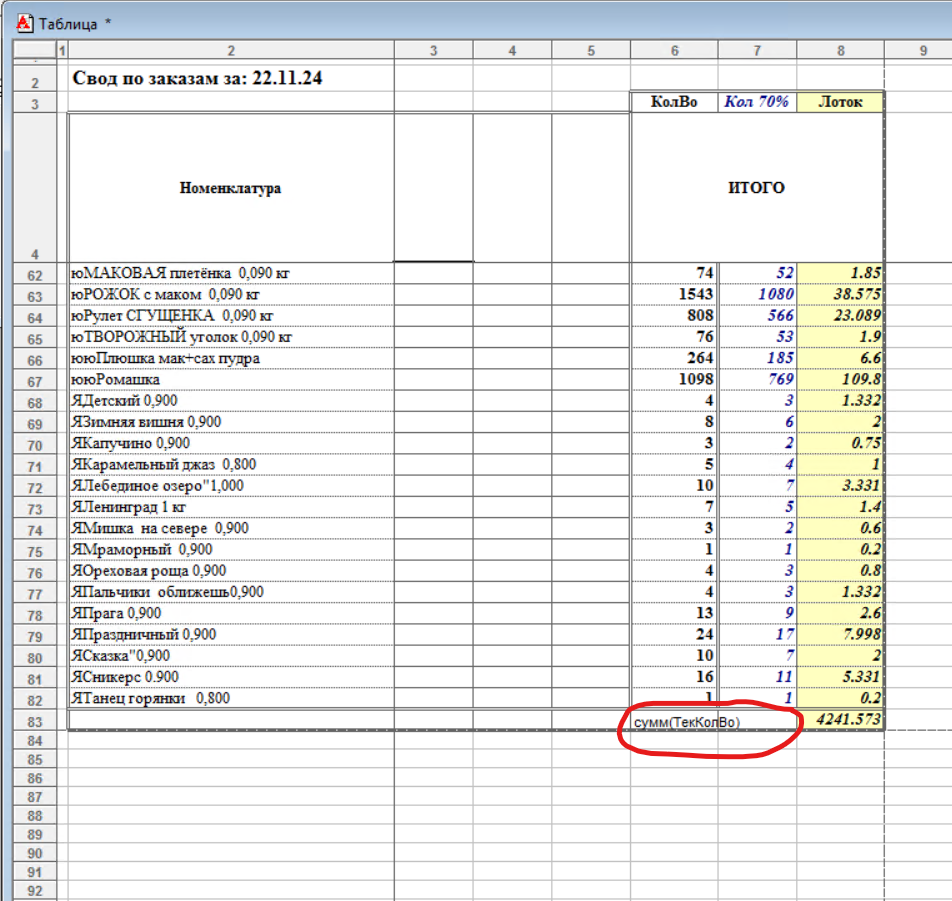Select row header 79
This screenshot has width=952, height=901.
(35, 636)
